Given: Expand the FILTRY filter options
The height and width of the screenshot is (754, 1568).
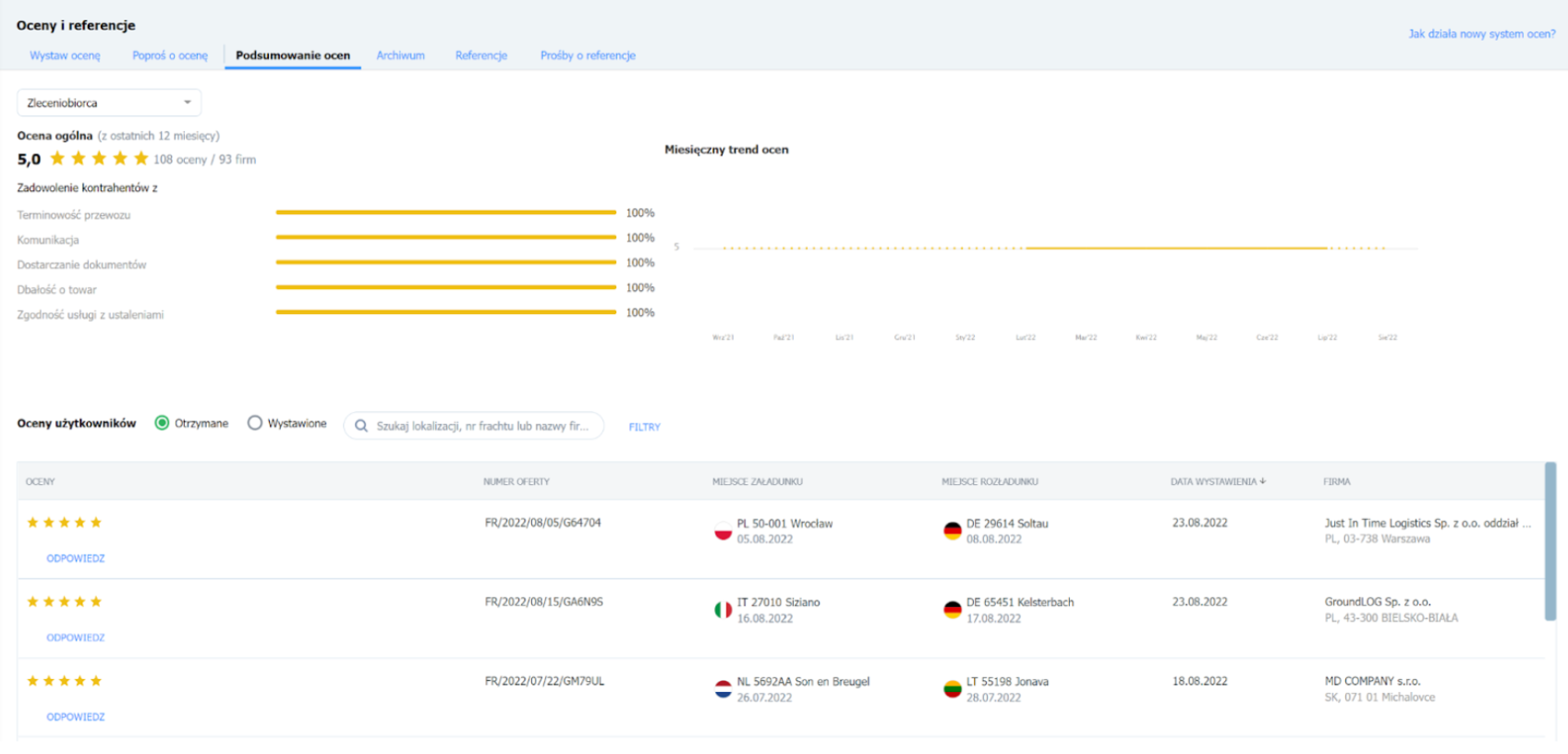Looking at the screenshot, I should point(644,427).
